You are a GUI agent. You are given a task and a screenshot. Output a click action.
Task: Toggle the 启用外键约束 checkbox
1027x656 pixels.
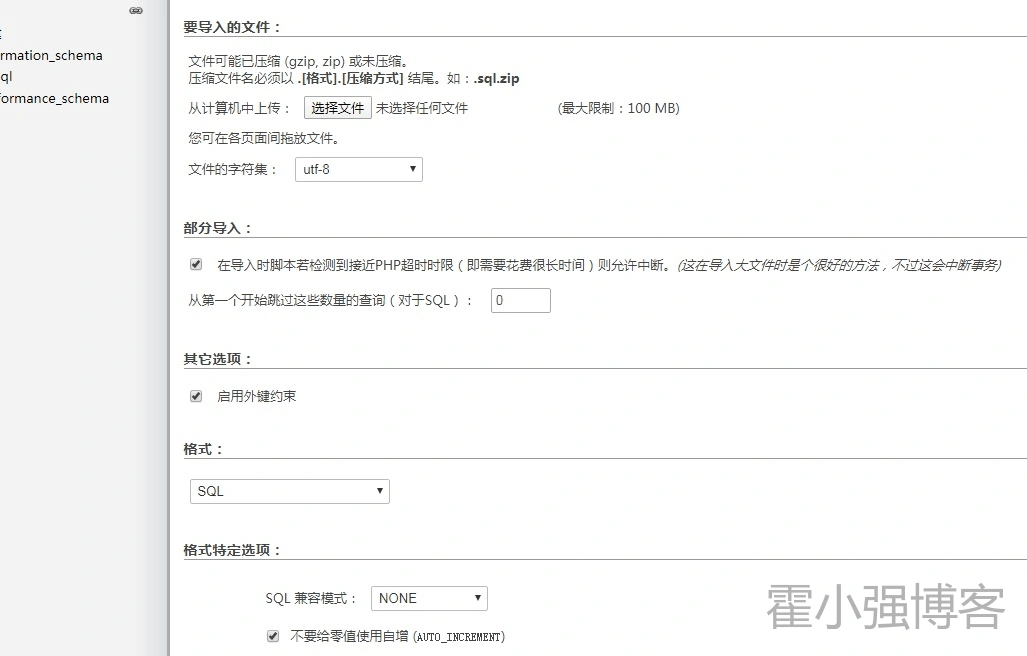coord(196,396)
